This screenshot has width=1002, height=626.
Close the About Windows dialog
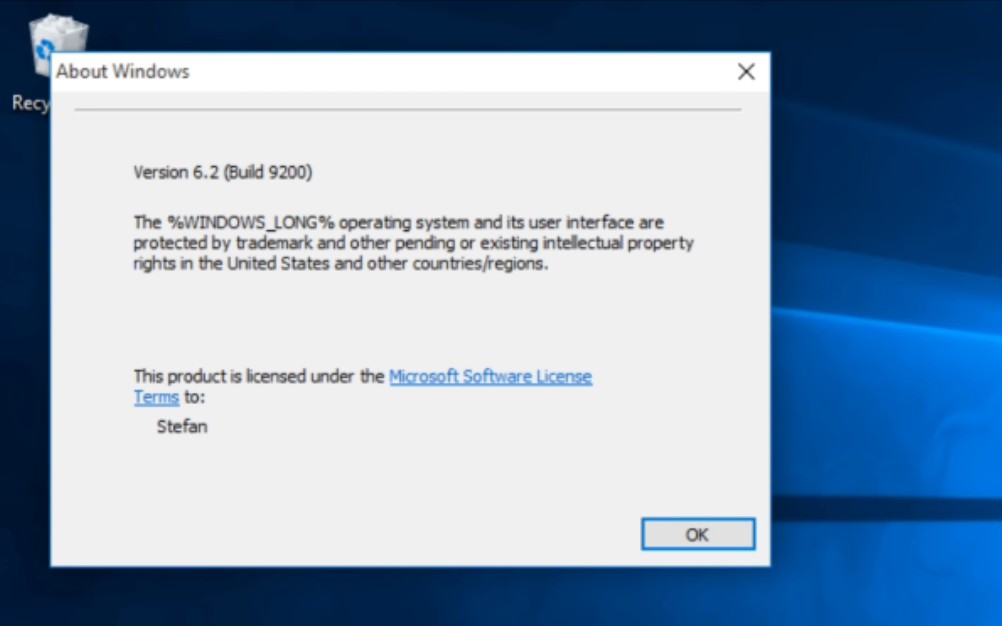coord(746,72)
